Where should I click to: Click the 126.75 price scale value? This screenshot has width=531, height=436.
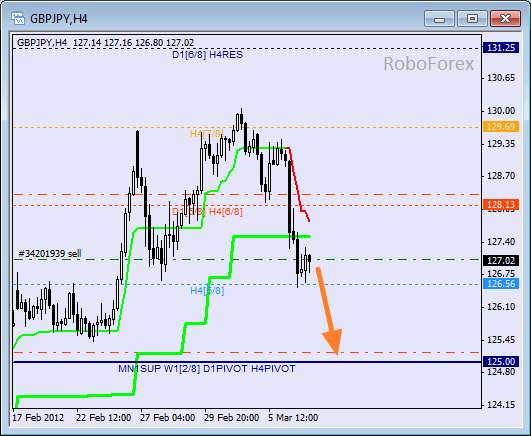(501, 273)
